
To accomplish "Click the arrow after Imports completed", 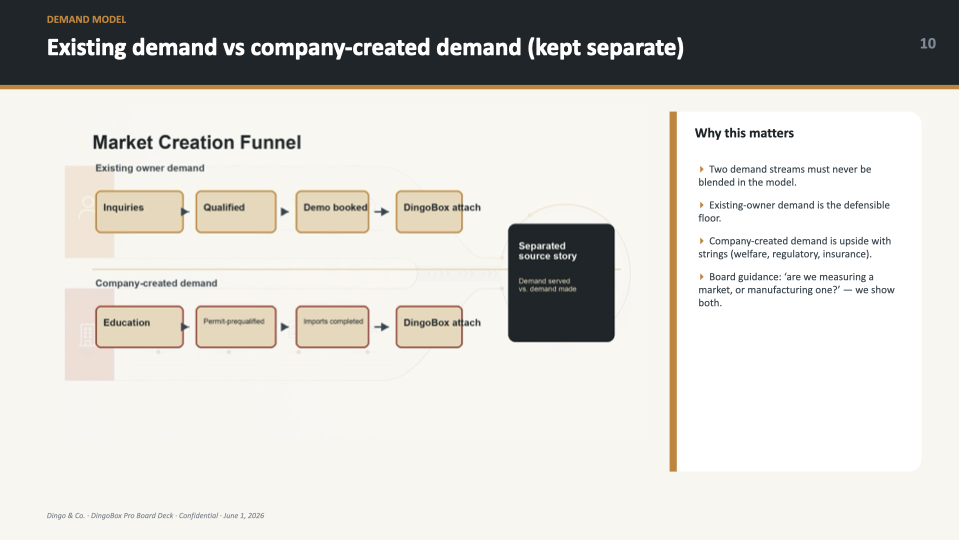I will pos(382,327).
